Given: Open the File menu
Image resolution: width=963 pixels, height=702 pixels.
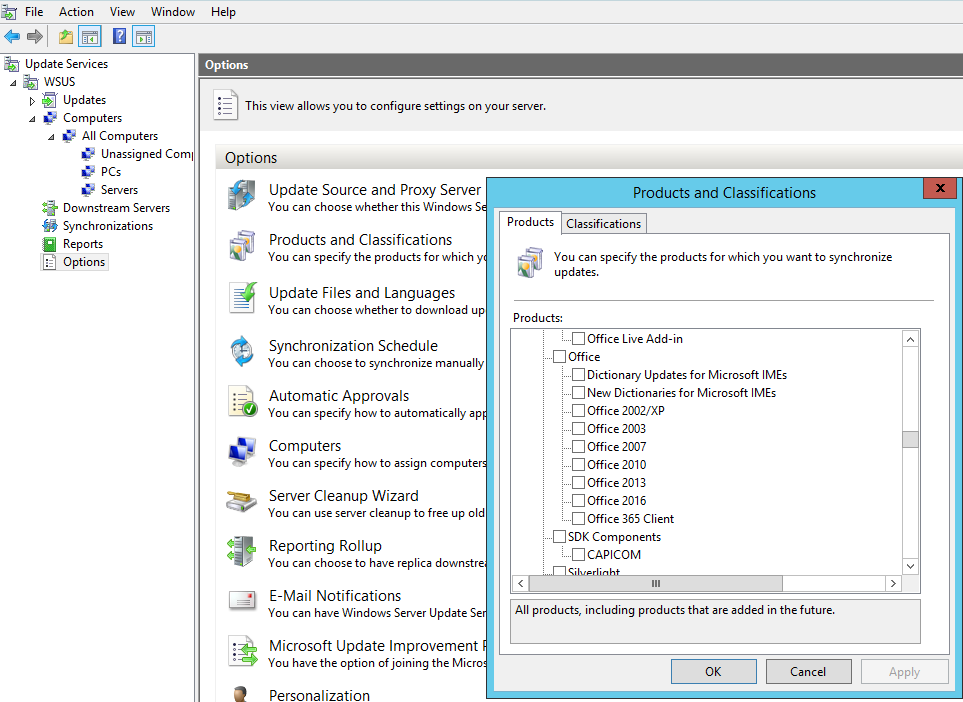Looking at the screenshot, I should [34, 12].
